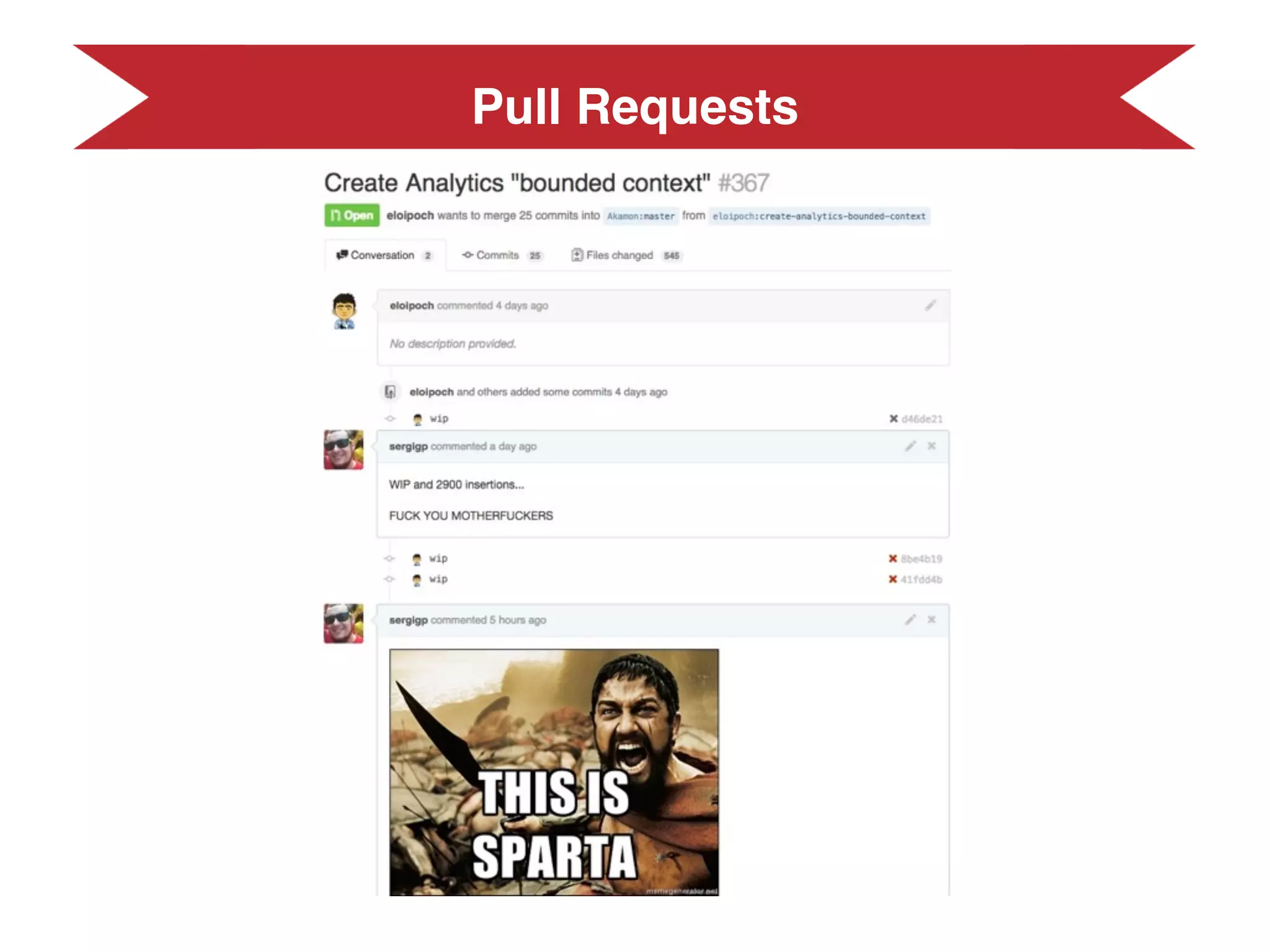Click pencil icon on sergigp's day-ago comment

pyautogui.click(x=910, y=446)
